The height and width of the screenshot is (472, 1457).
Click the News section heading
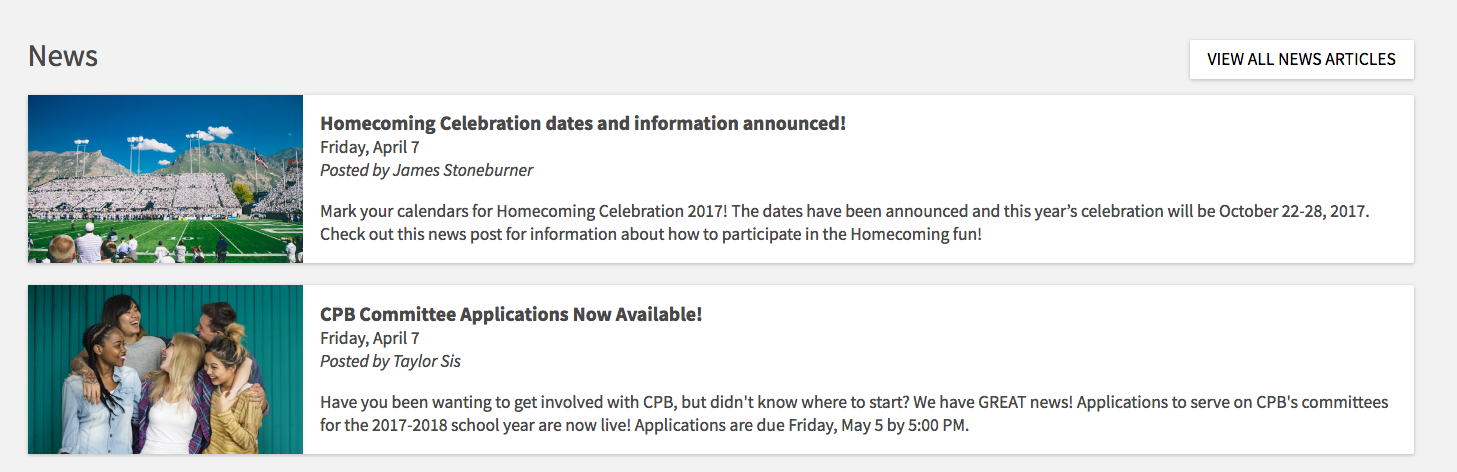point(63,56)
